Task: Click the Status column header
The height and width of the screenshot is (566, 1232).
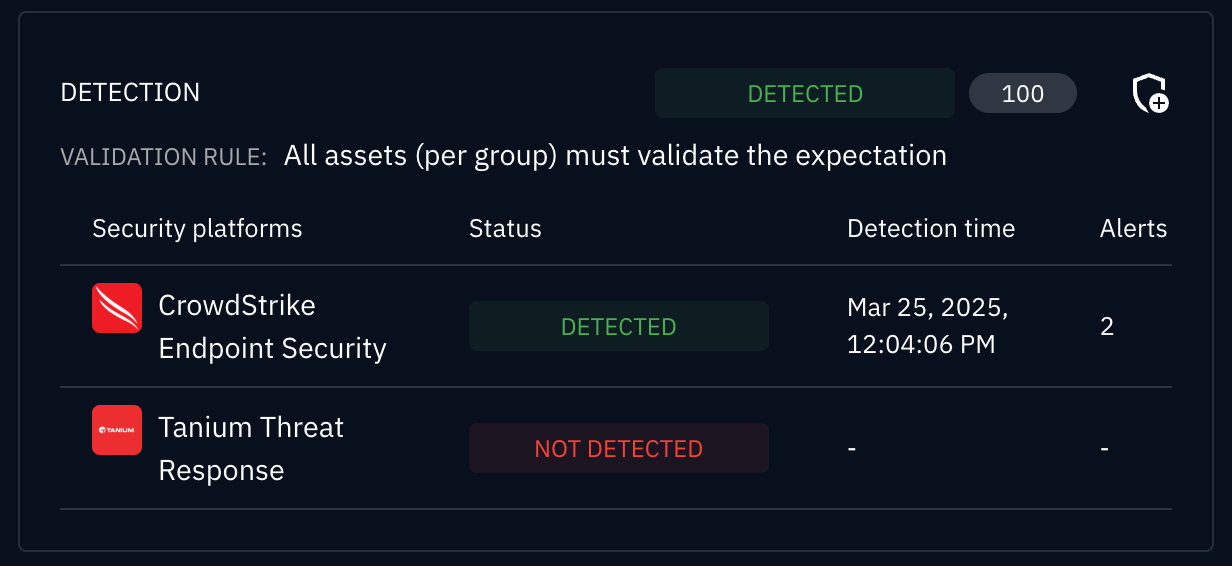Action: pyautogui.click(x=505, y=228)
